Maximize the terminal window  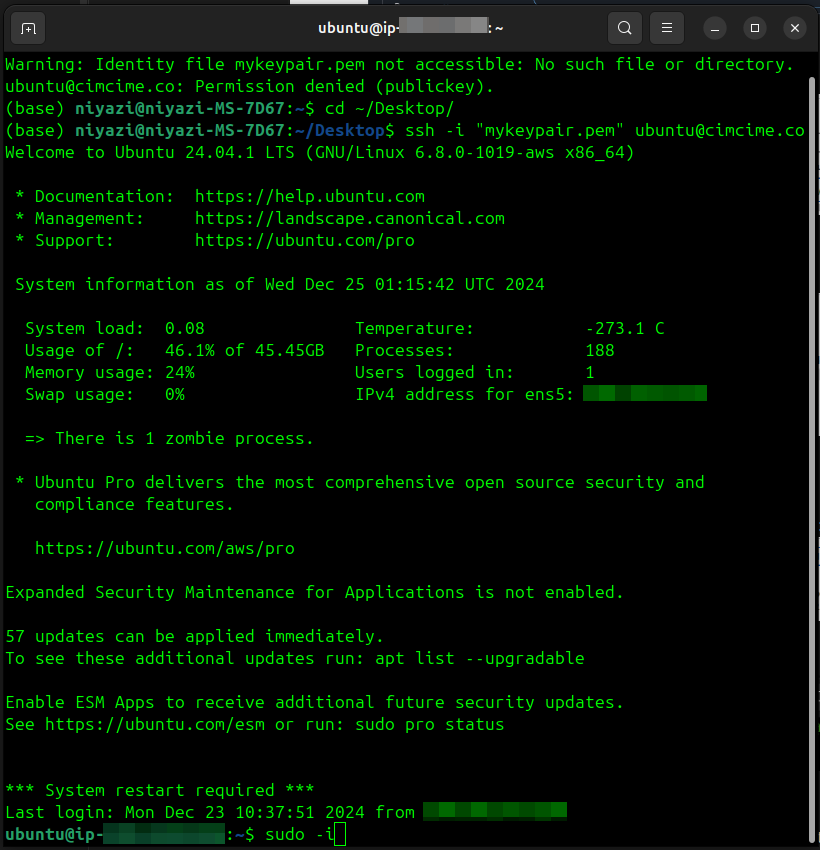click(x=755, y=28)
